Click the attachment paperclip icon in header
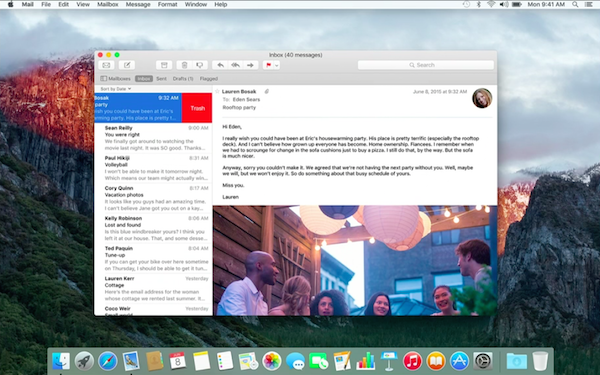The width and height of the screenshot is (600, 375). (x=267, y=91)
